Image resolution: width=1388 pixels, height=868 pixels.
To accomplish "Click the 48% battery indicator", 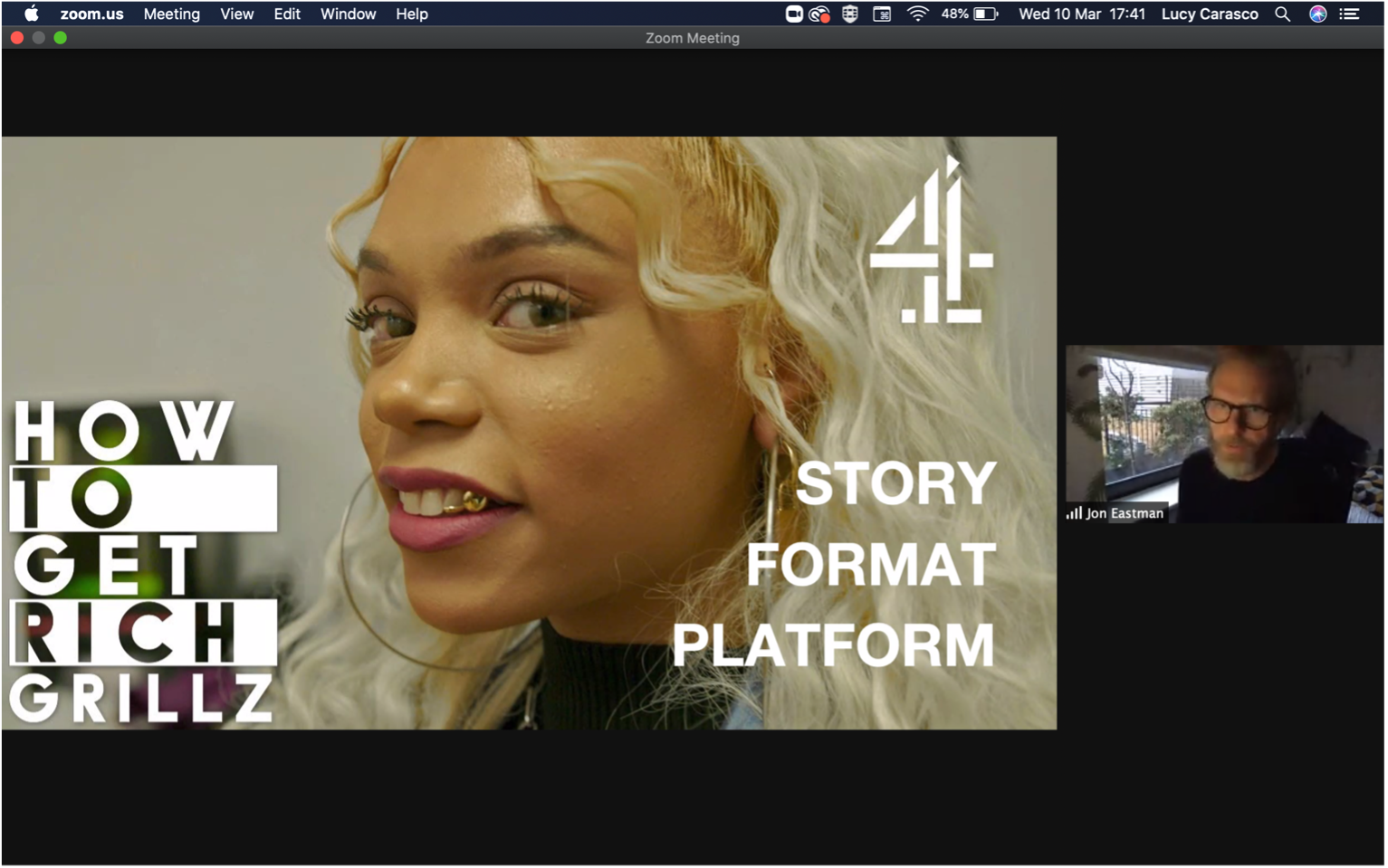I will [x=969, y=14].
